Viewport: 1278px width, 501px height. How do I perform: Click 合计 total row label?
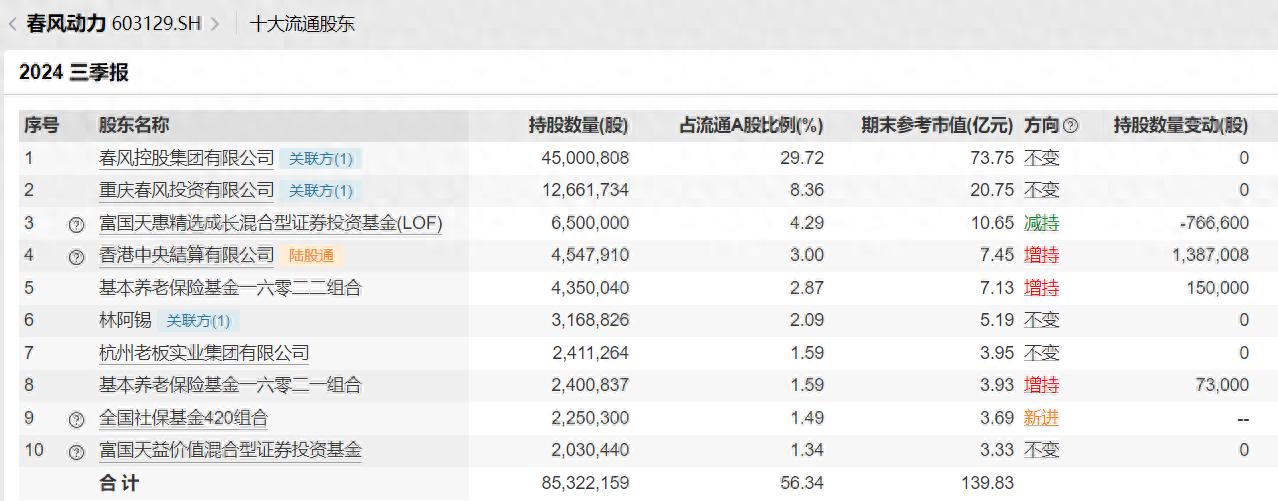pyautogui.click(x=119, y=483)
